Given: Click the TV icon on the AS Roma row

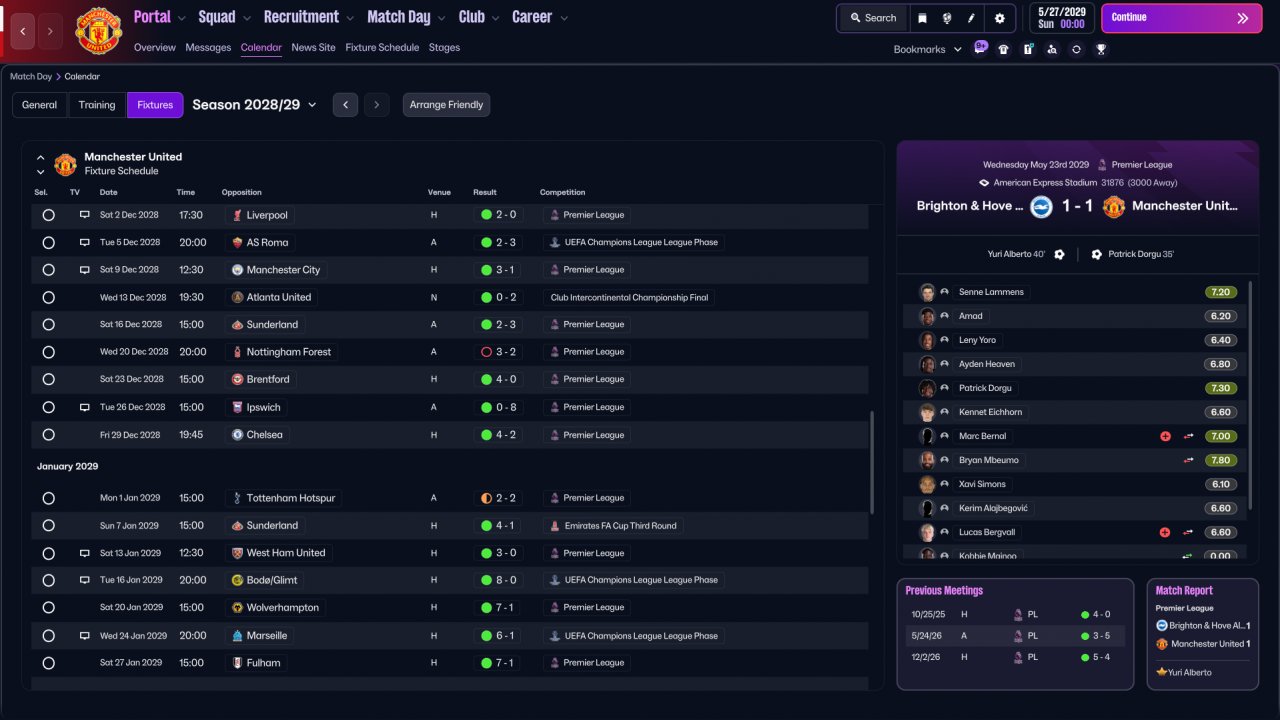Looking at the screenshot, I should (85, 242).
